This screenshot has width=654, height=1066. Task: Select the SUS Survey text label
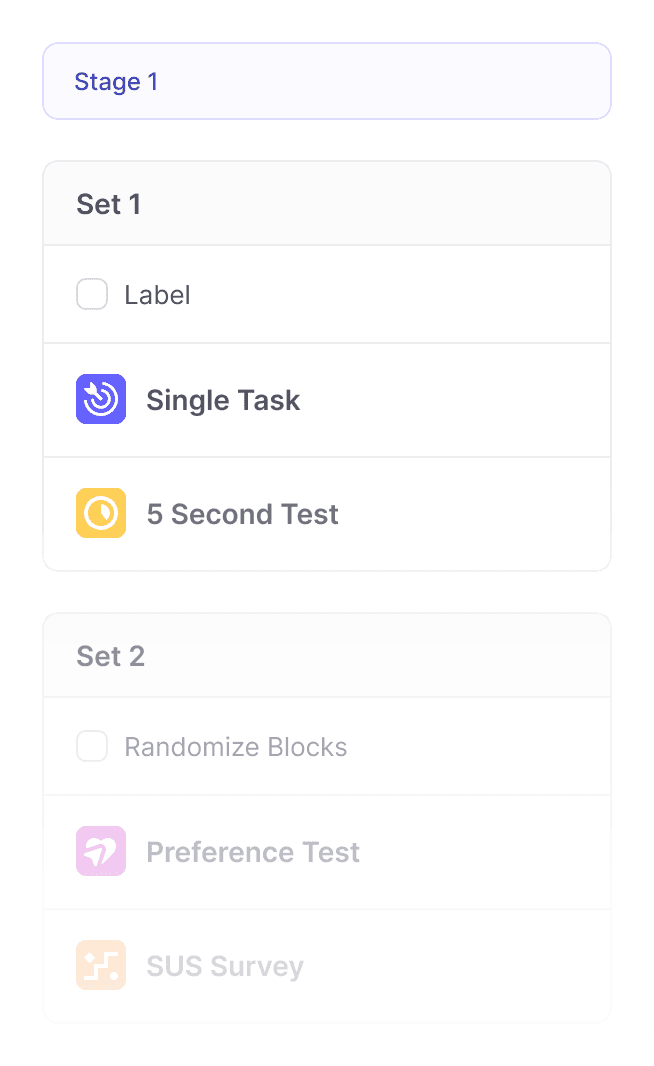pyautogui.click(x=224, y=966)
